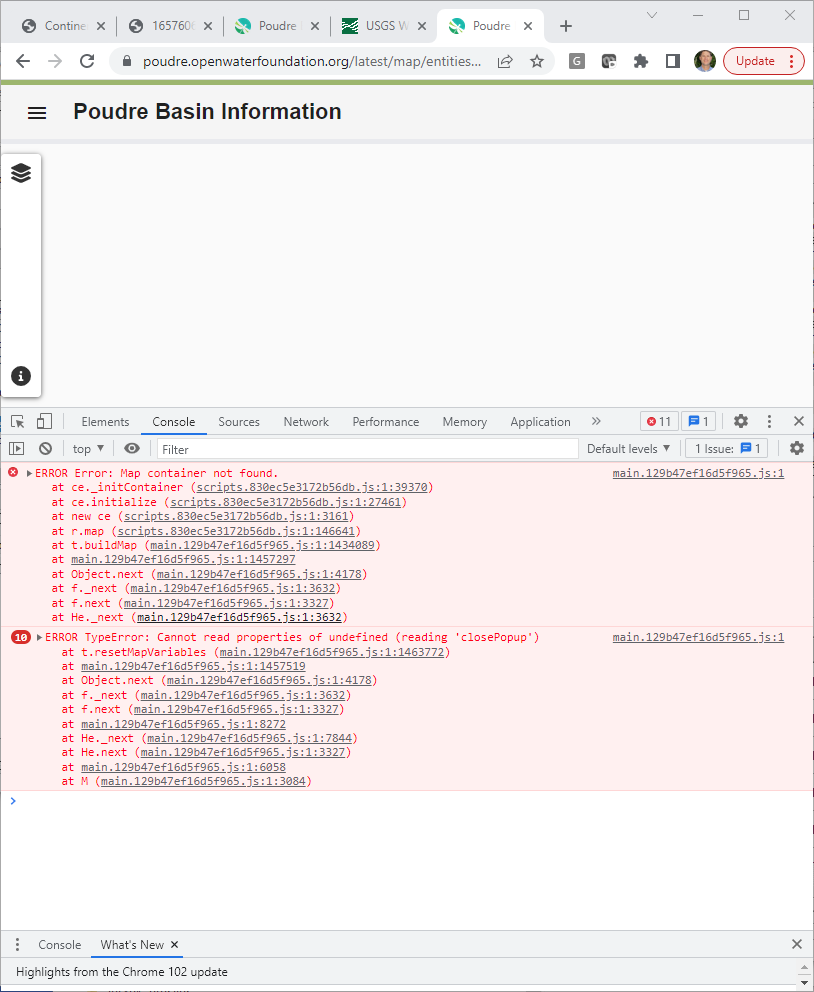Open DevTools settings gear

pos(740,421)
